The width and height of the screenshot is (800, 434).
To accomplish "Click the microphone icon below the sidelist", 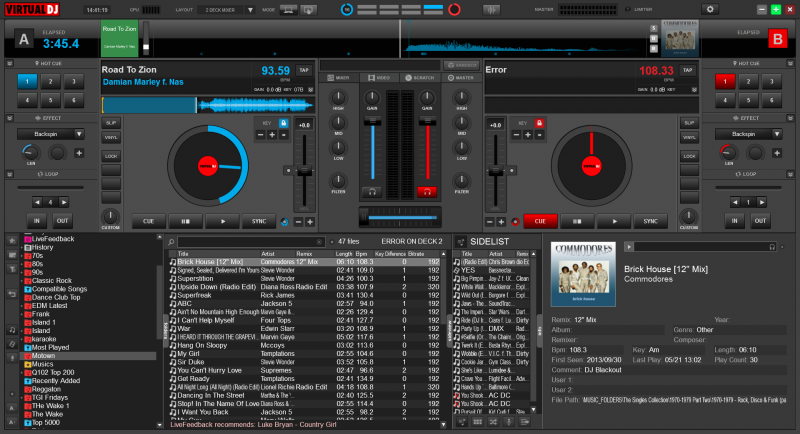I will pyautogui.click(x=509, y=422).
